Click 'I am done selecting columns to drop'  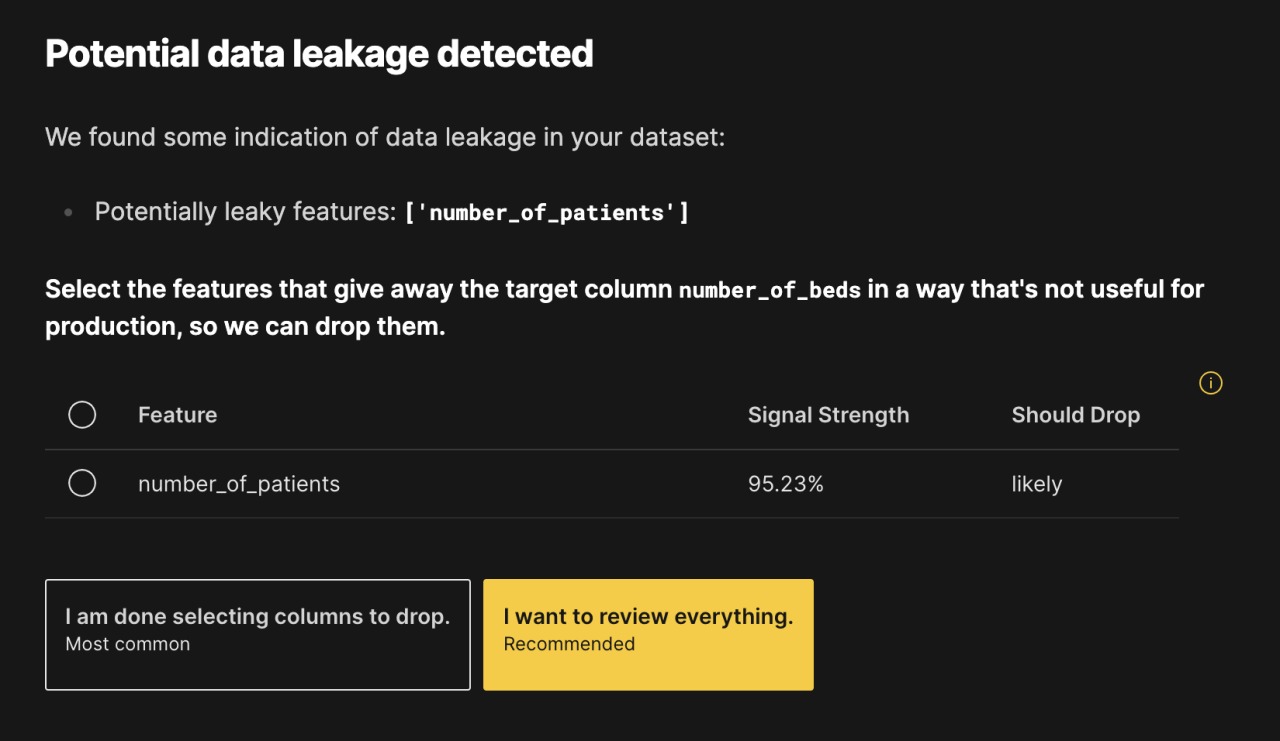pyautogui.click(x=257, y=634)
